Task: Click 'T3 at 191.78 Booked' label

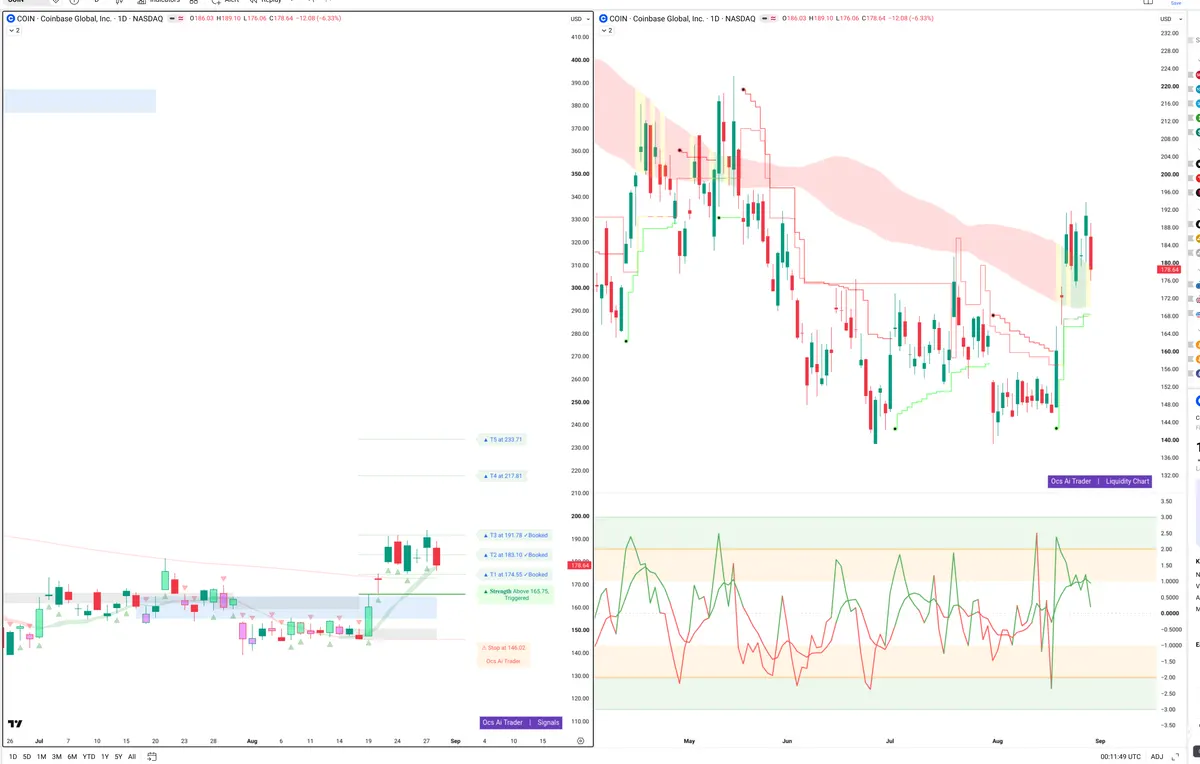Action: [515, 535]
